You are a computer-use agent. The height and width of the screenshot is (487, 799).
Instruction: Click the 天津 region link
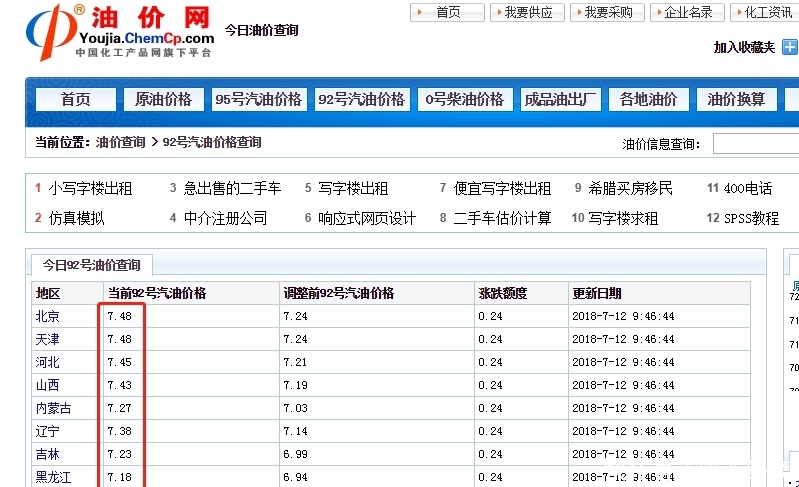(x=47, y=339)
